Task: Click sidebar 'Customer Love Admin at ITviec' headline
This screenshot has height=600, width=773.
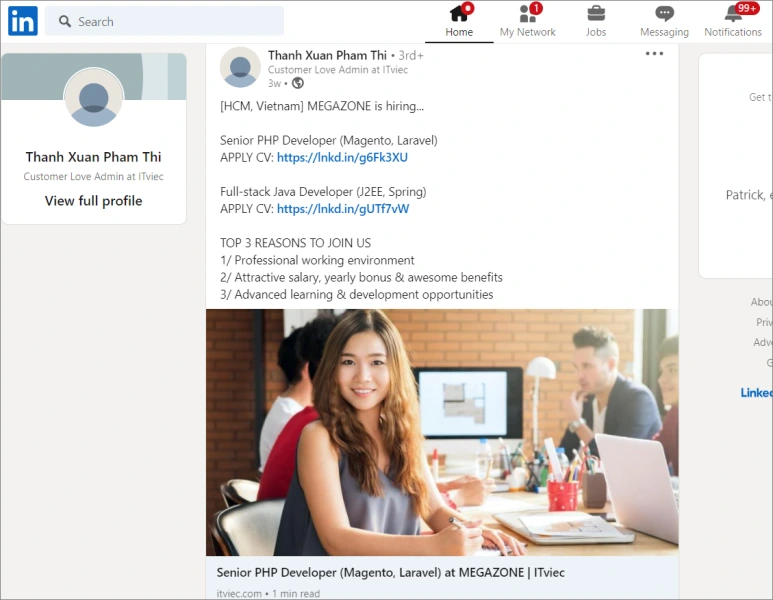Action: (93, 176)
